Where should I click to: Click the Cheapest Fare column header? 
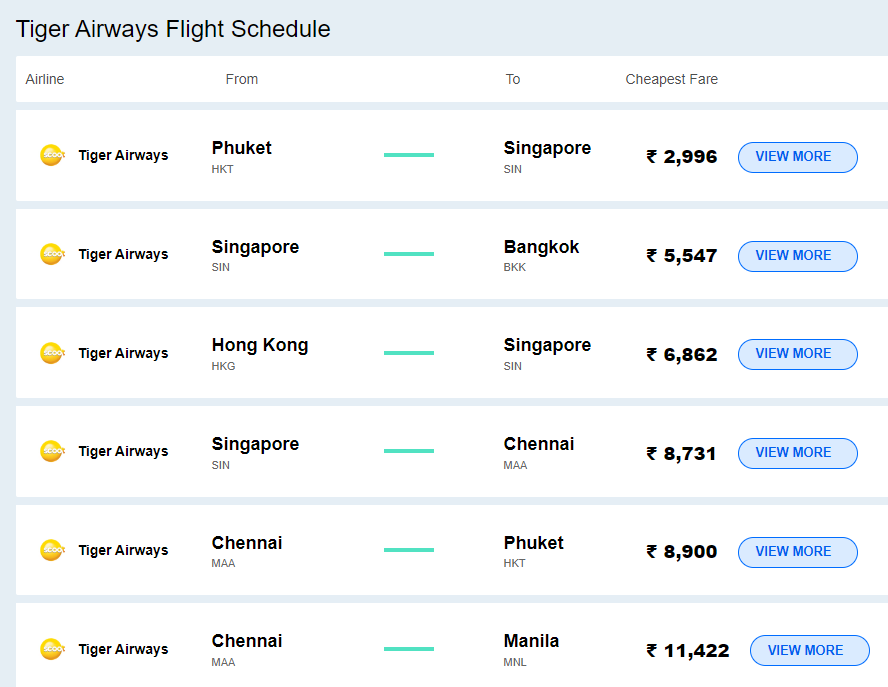coord(671,79)
